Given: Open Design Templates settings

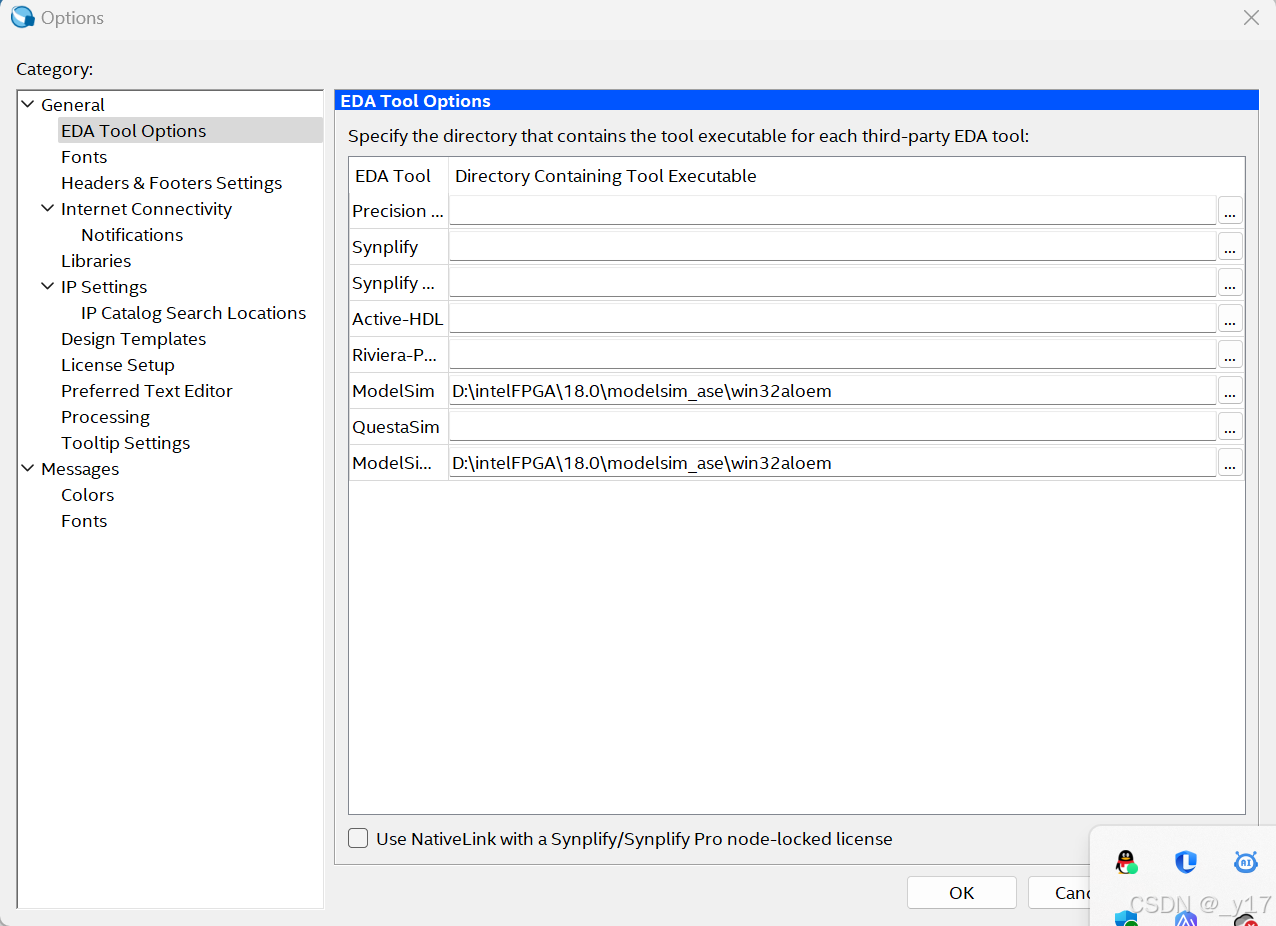Looking at the screenshot, I should tap(133, 339).
